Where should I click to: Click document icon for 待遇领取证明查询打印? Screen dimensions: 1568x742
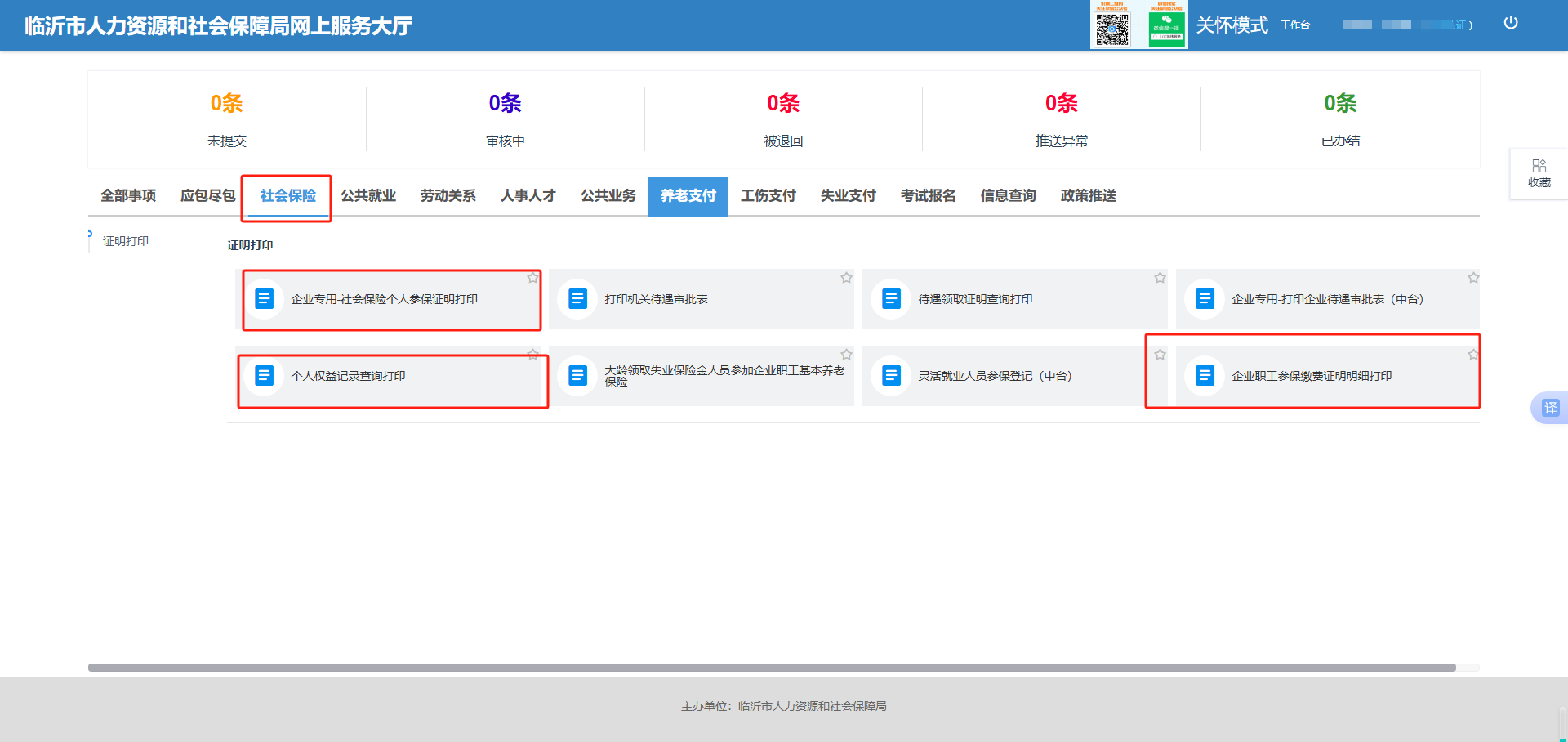(891, 299)
